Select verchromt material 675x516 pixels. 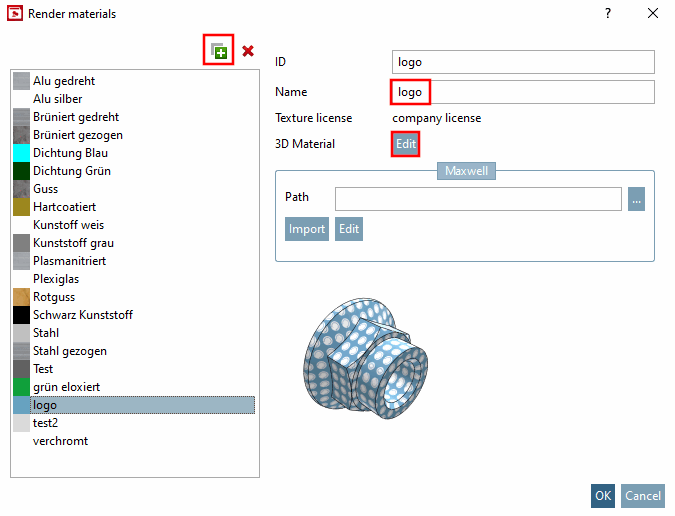(134, 441)
